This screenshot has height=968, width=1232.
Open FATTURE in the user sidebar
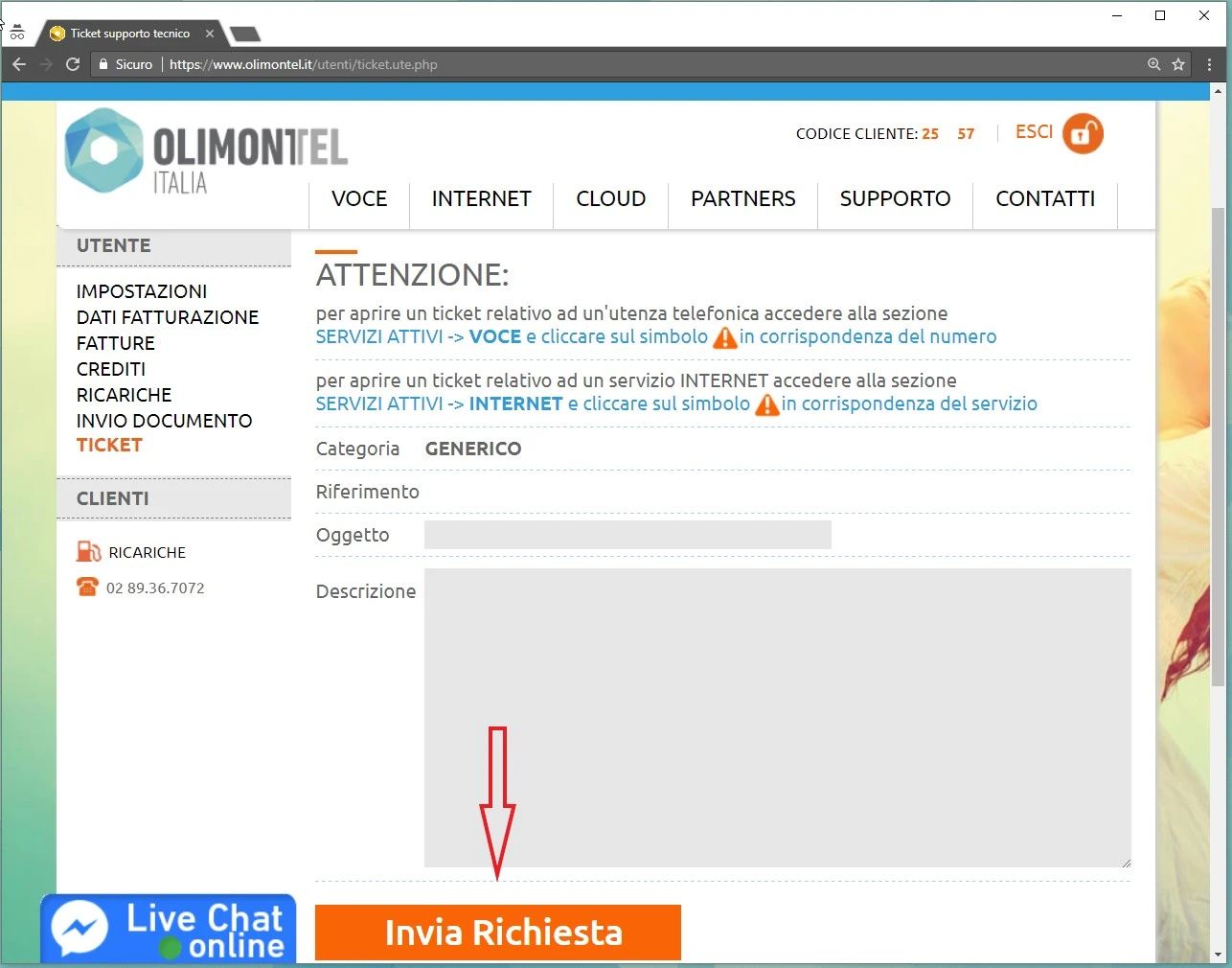click(116, 343)
